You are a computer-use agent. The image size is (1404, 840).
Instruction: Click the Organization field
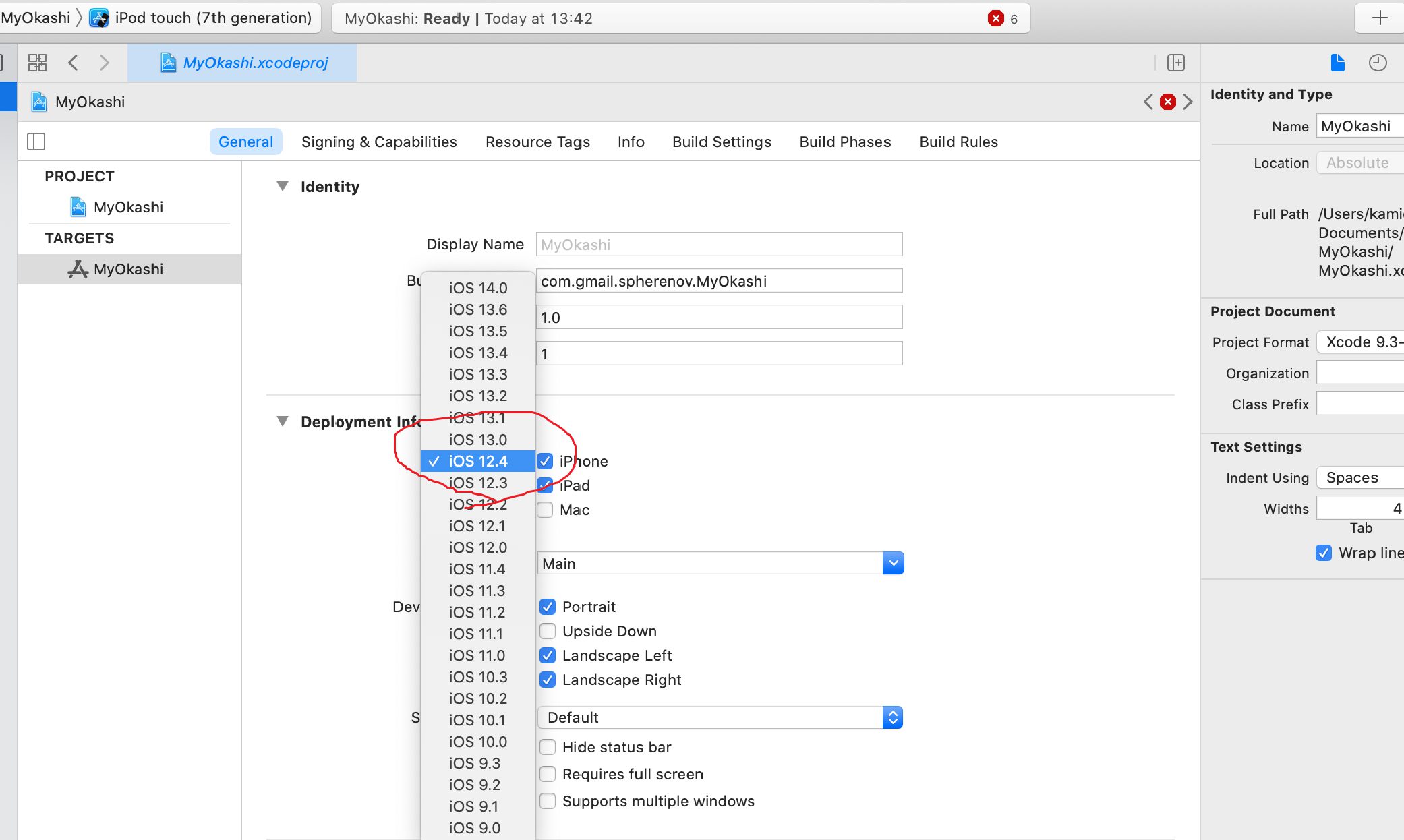(x=1360, y=373)
